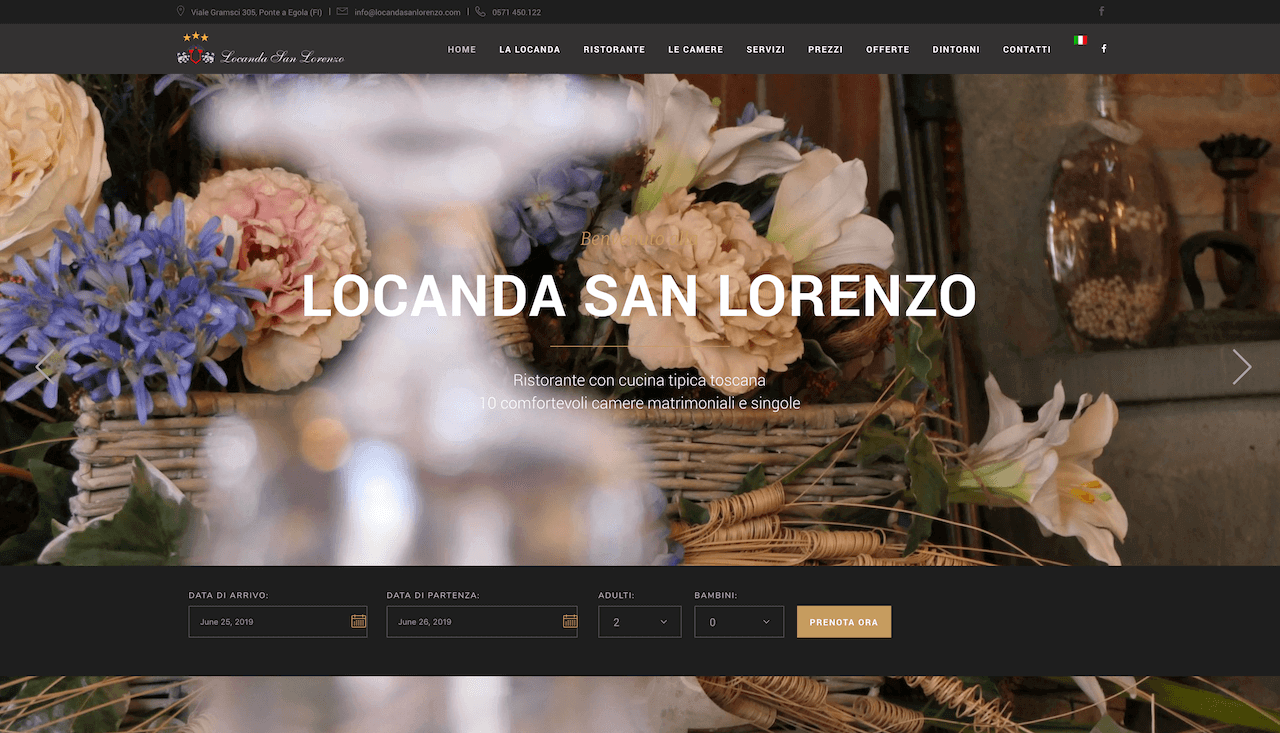Click the envelope email icon in top bar
The image size is (1280, 733).
[343, 12]
